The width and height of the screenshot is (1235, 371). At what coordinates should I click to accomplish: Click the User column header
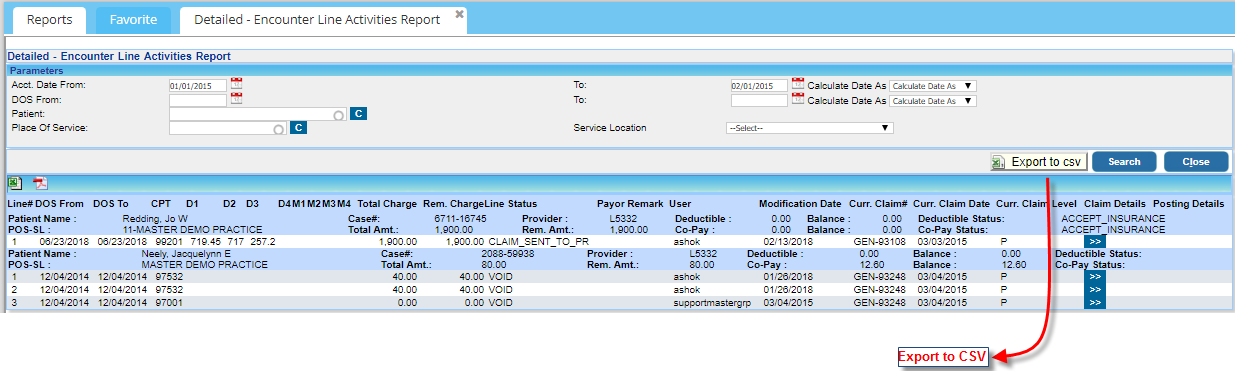coord(680,203)
